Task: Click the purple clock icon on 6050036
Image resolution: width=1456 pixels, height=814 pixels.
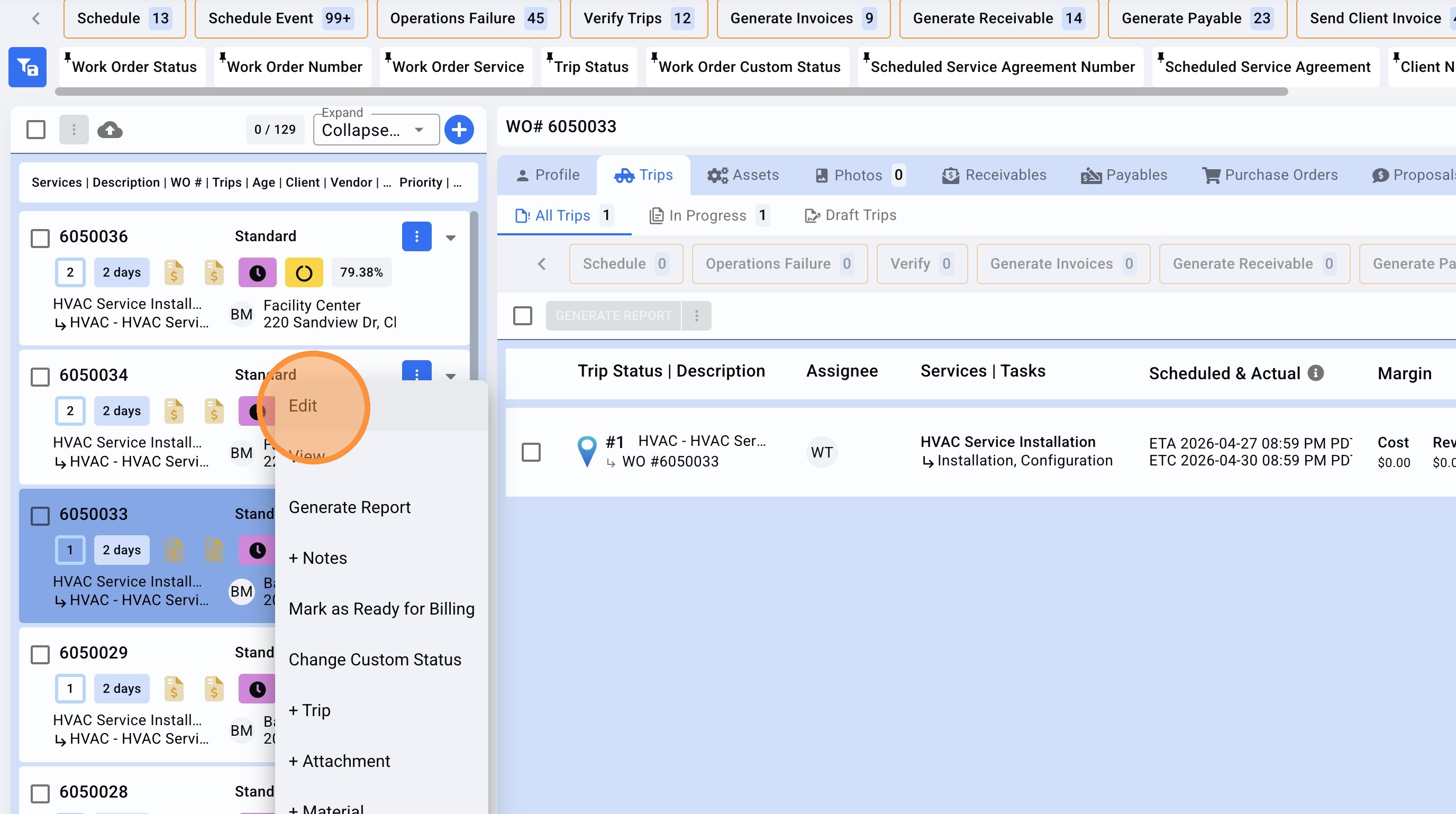Action: tap(257, 273)
